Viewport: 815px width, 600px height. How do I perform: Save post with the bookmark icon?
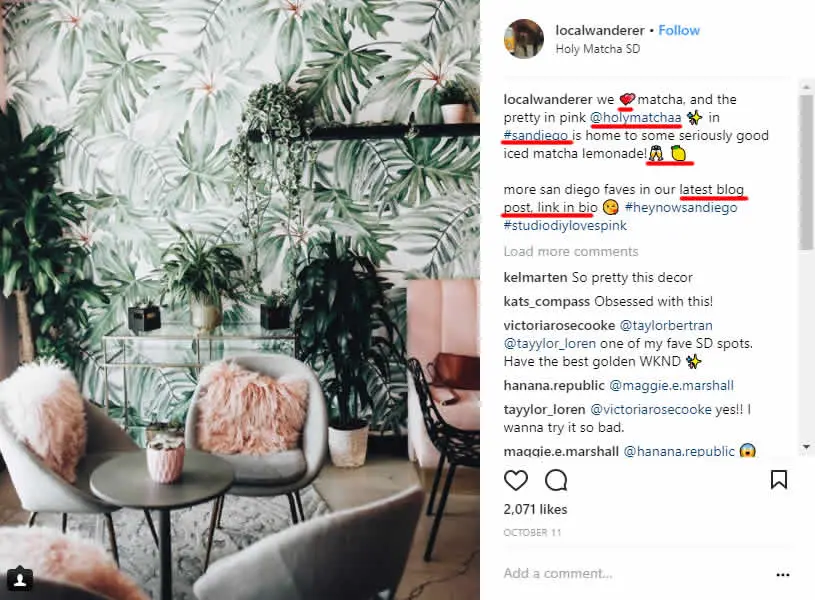click(x=778, y=479)
